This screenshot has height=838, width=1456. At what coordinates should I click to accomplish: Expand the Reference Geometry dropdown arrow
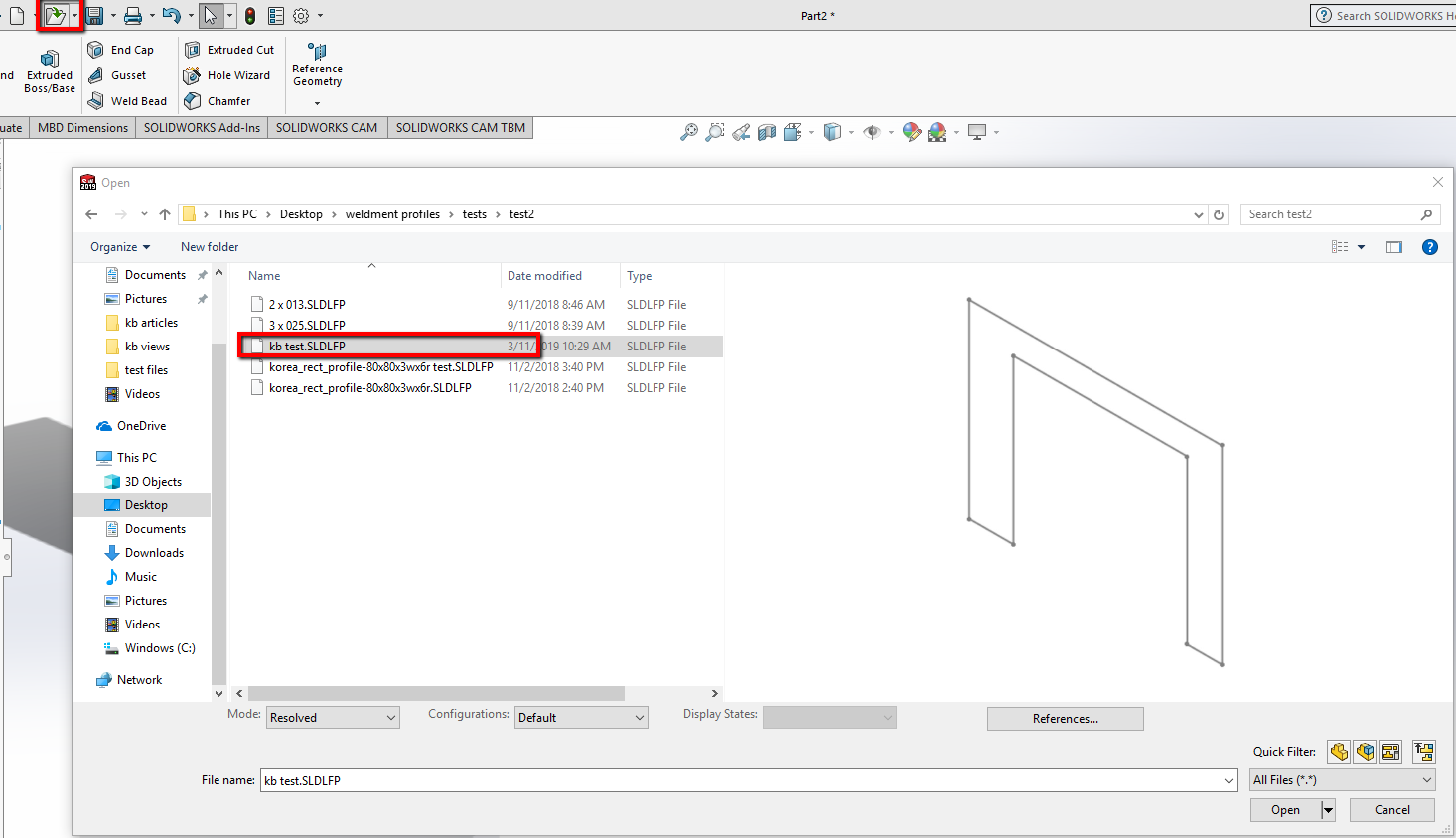point(317,103)
